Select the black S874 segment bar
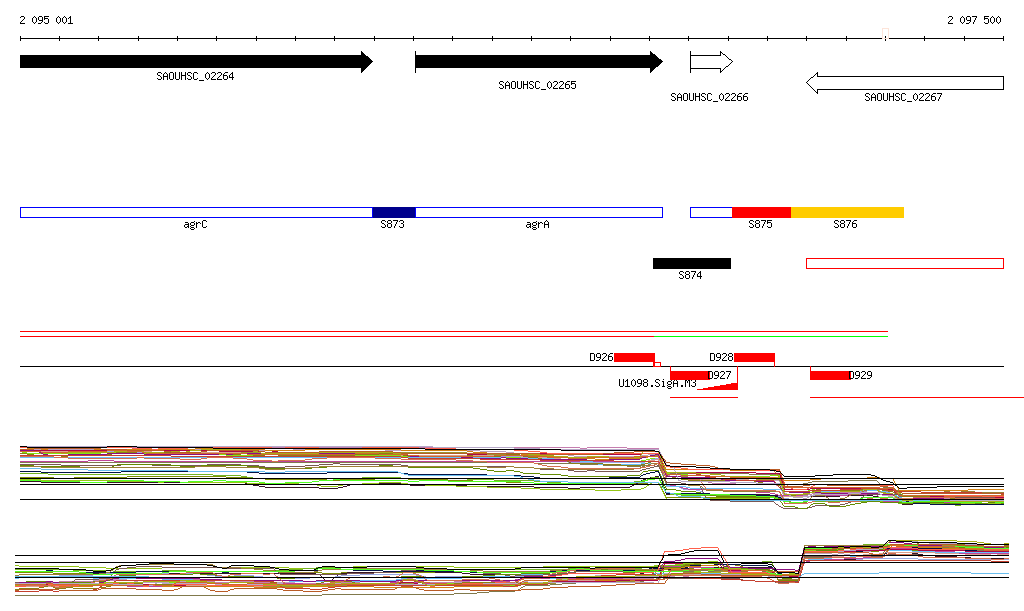1024x611 pixels. tap(691, 263)
